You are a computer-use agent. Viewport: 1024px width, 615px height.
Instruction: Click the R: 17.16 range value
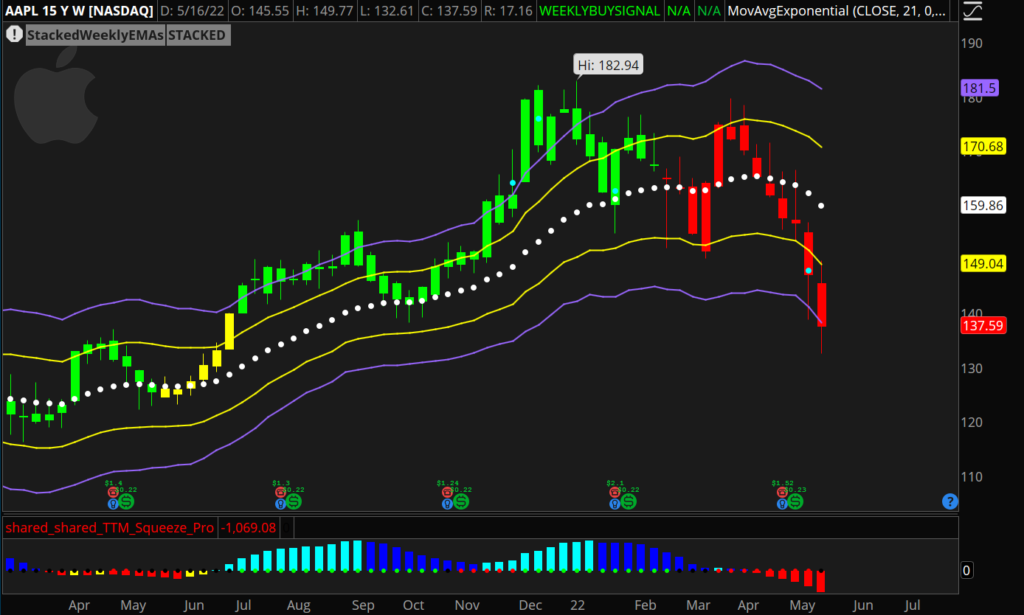pyautogui.click(x=507, y=11)
